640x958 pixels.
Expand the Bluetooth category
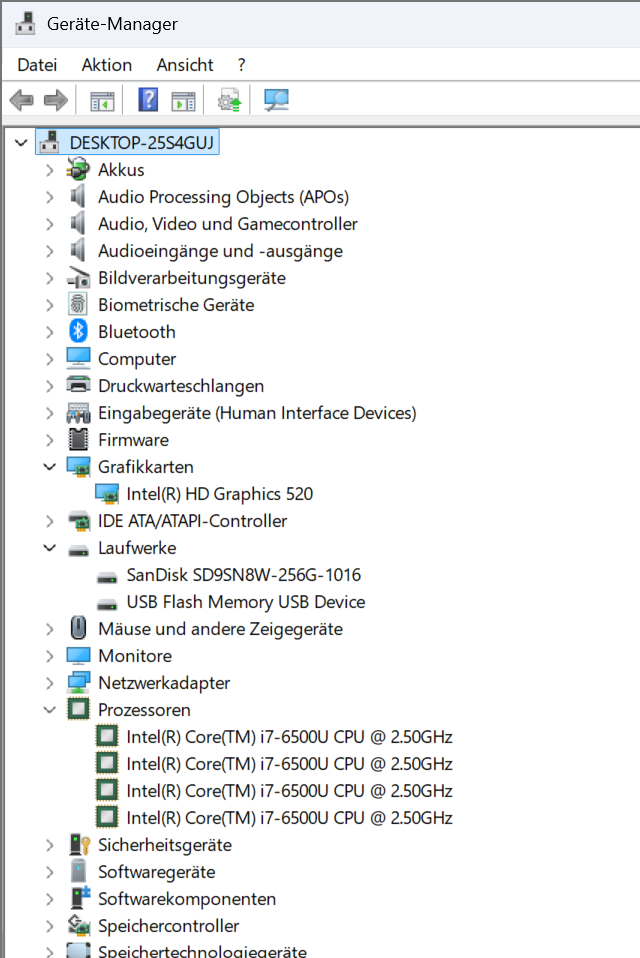tap(49, 332)
